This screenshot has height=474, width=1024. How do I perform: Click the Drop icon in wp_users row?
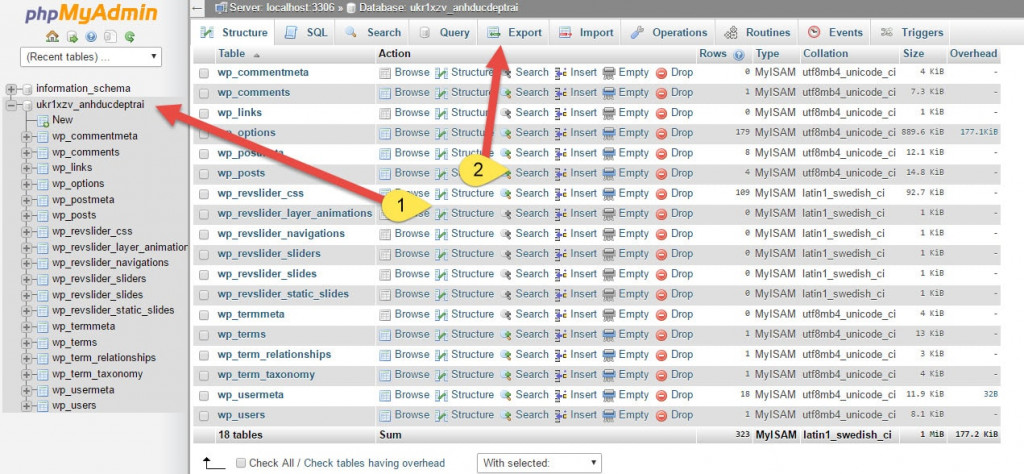661,416
